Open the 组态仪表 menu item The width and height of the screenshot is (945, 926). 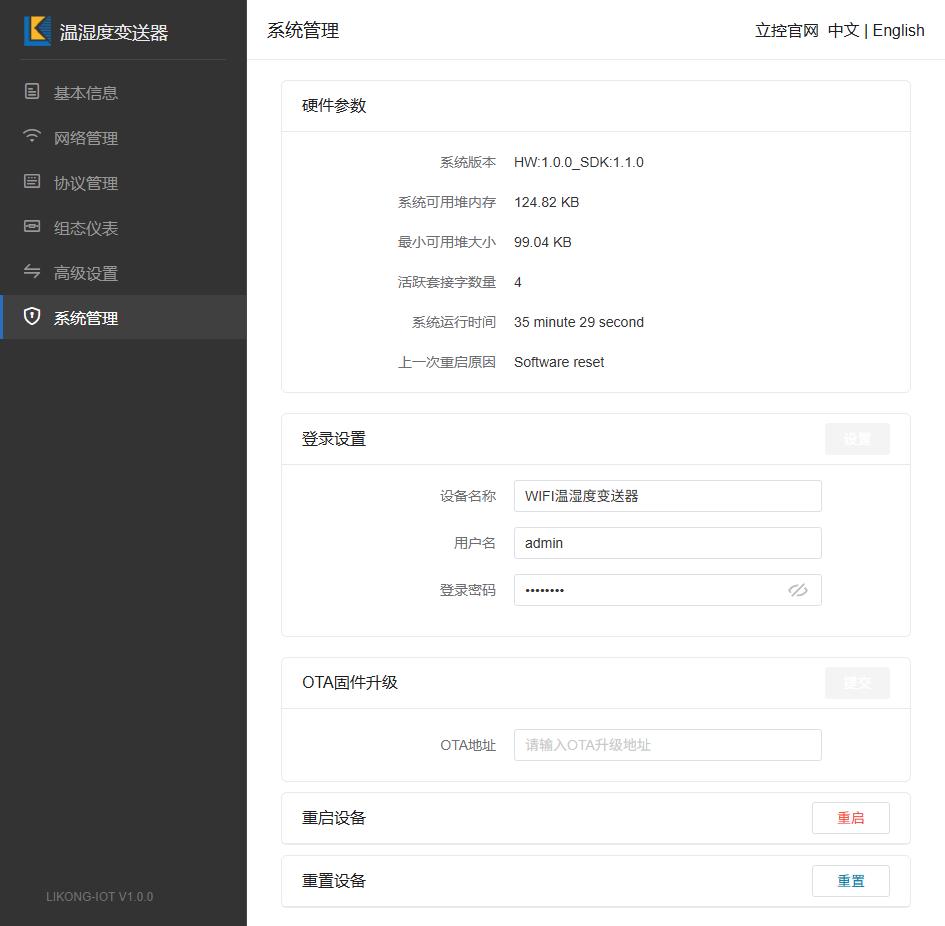pyautogui.click(x=123, y=228)
